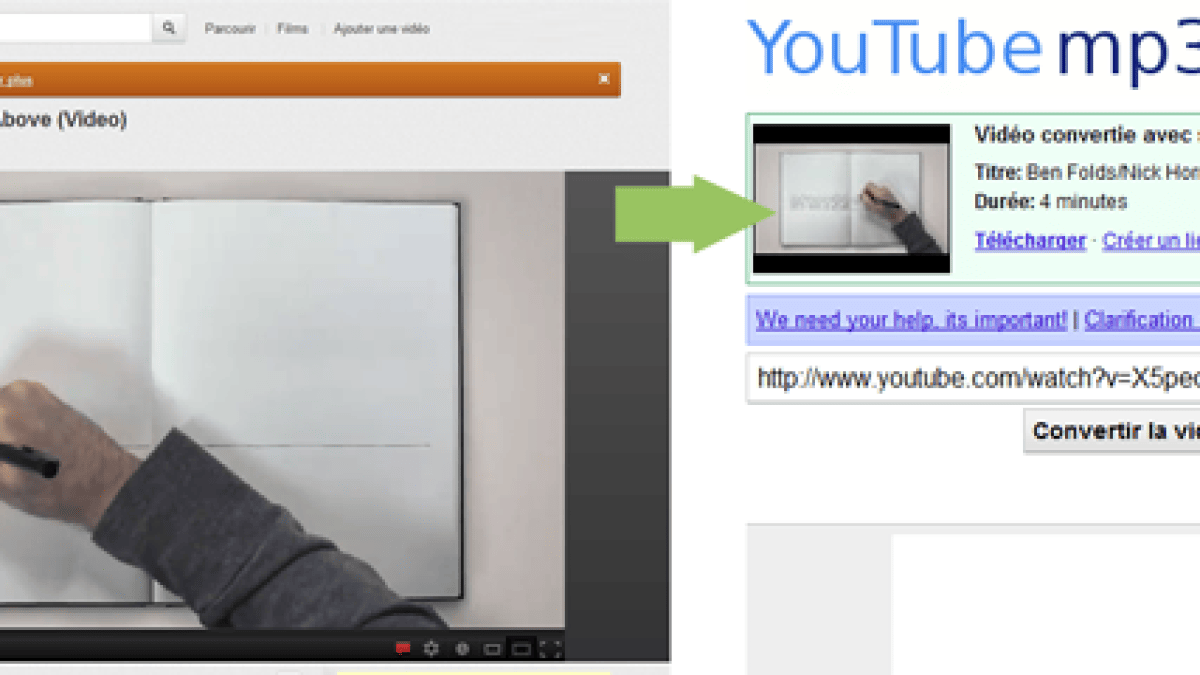Click the Convertir la vidéo button
This screenshot has width=1200, height=675.
[1112, 431]
